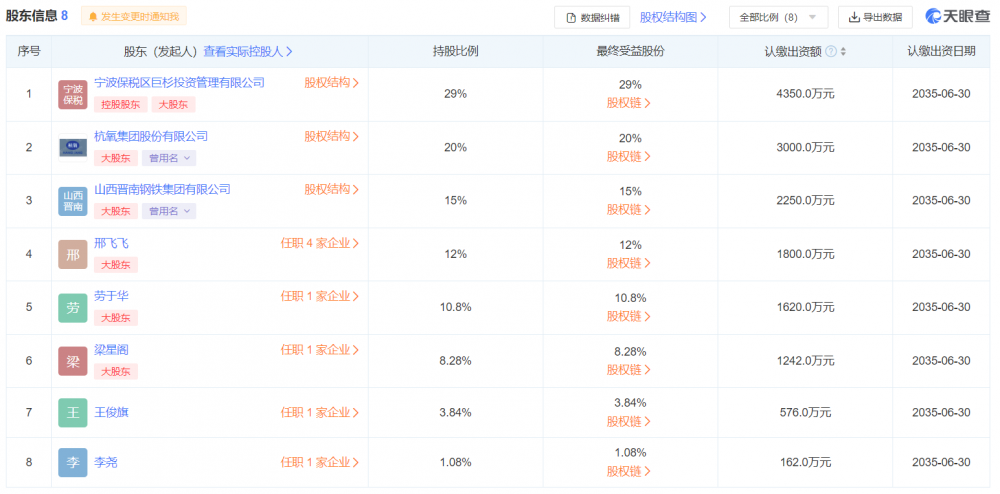This screenshot has height=494, width=1000.
Task: Select the 162.0万元 cell
Action: click(x=805, y=462)
